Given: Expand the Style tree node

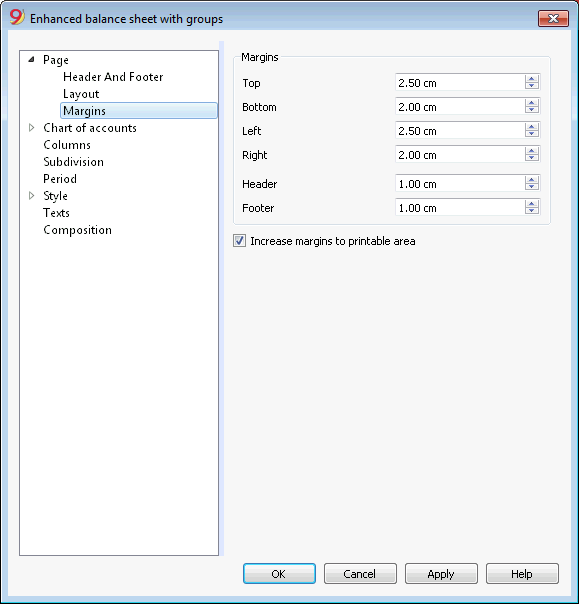Looking at the screenshot, I should tap(32, 196).
